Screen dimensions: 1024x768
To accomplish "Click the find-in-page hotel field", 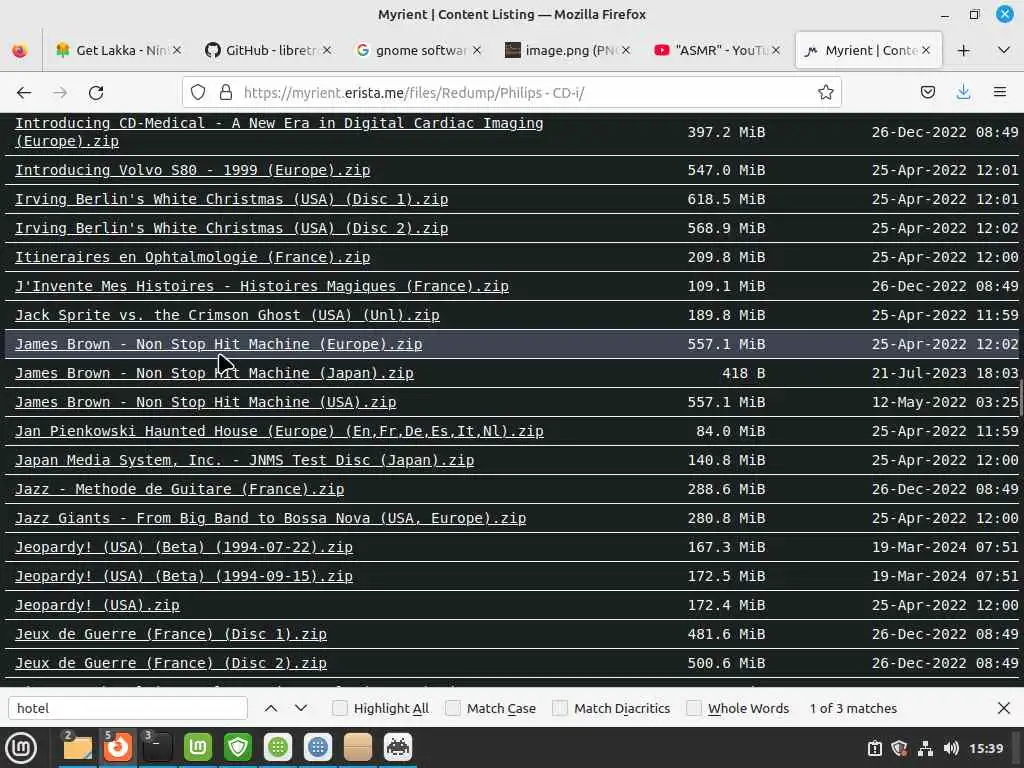I will point(128,708).
